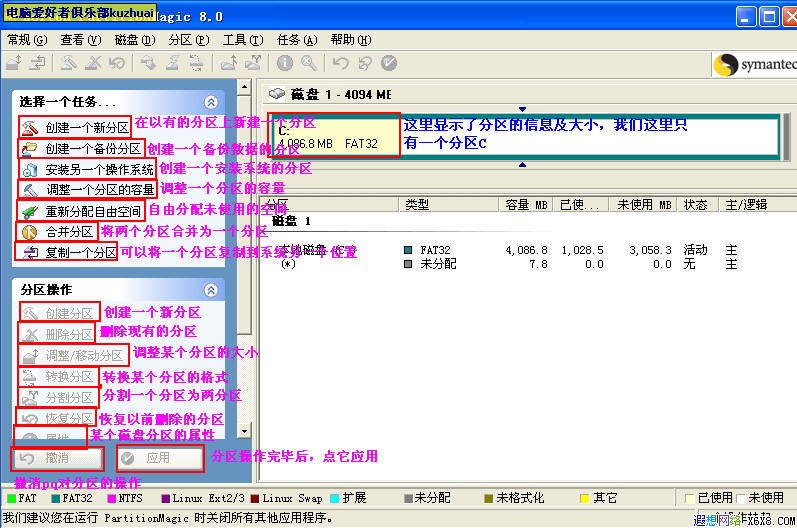
Task: Click the icon beside 调整一个分区的容量
Action: coord(30,190)
